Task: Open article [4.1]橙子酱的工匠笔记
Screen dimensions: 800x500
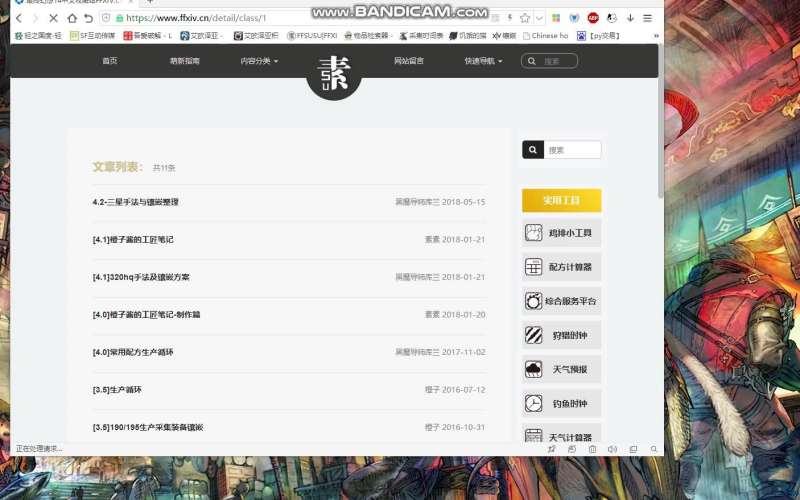Action: click(133, 239)
